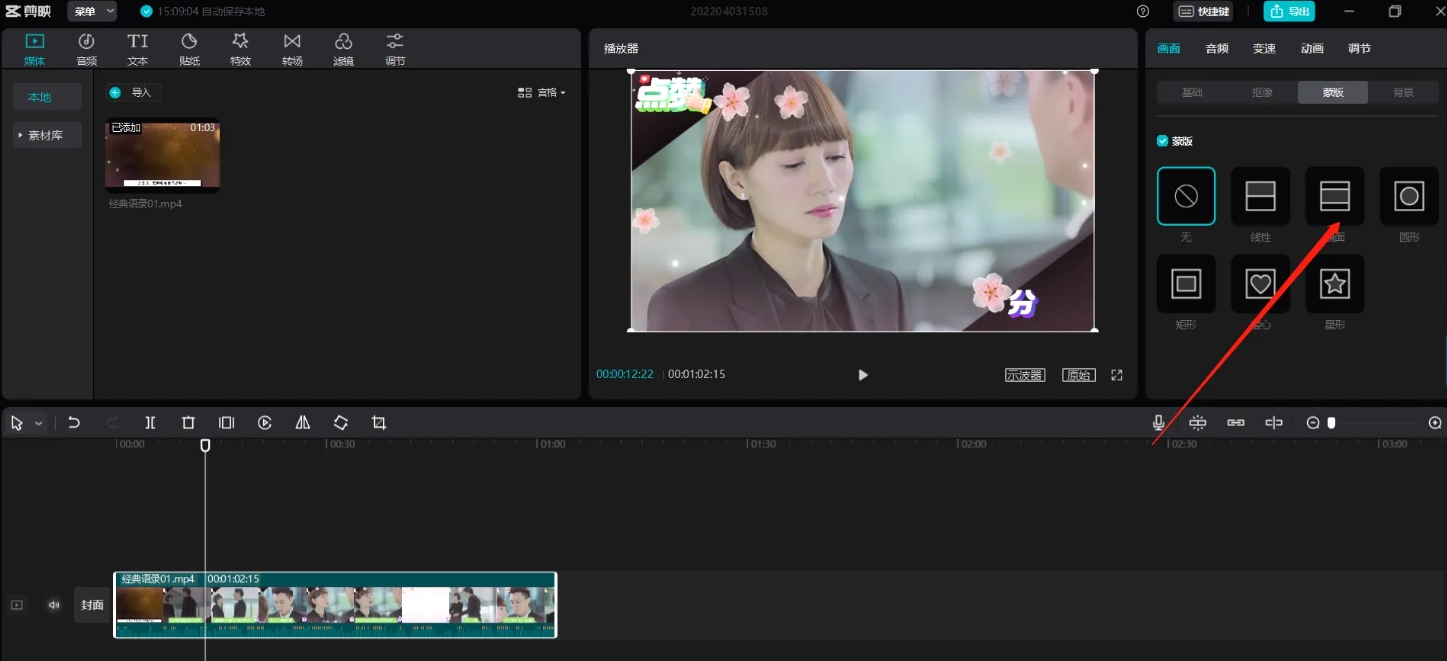Open the 转场 (Transitions) panel
This screenshot has width=1447, height=661.
(x=291, y=47)
